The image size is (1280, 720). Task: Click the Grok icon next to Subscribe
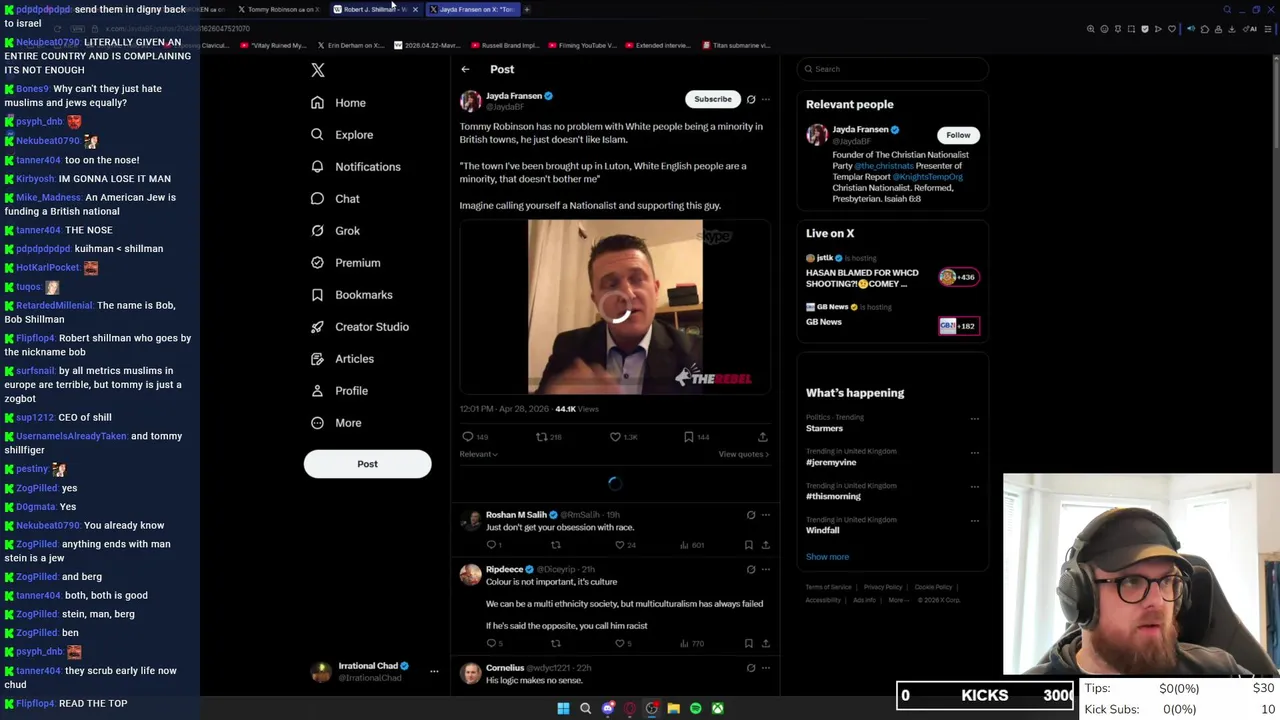click(751, 99)
